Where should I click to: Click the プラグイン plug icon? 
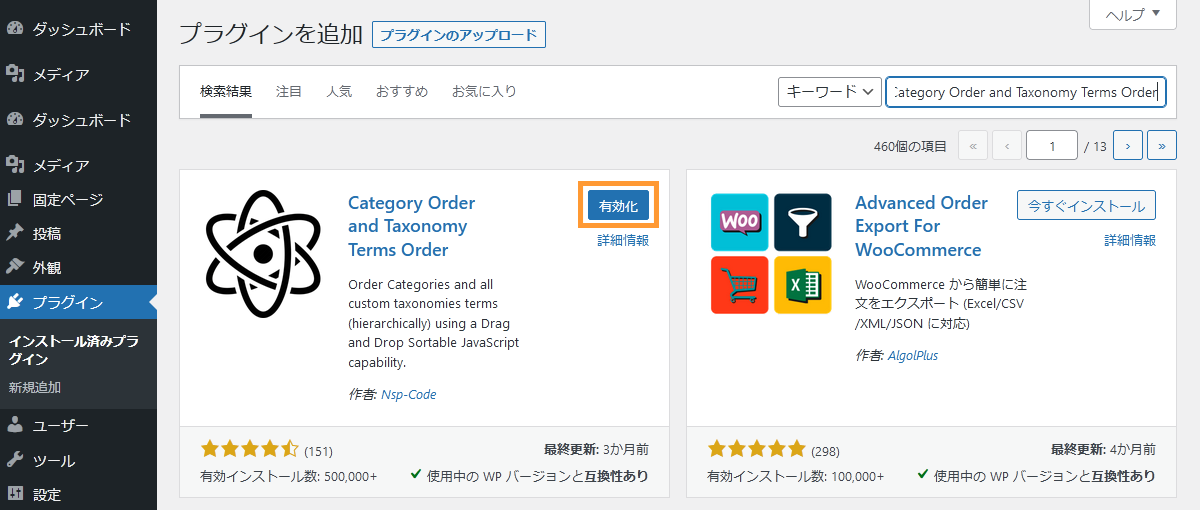click(15, 302)
